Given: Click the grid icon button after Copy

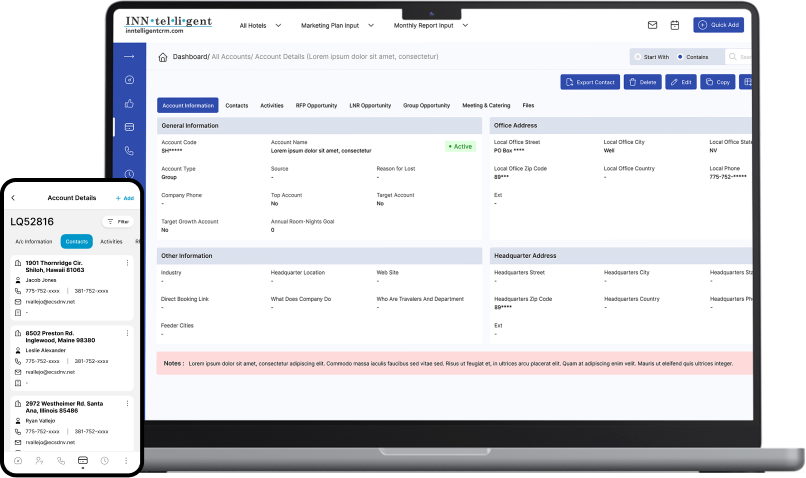Looking at the screenshot, I should coord(747,82).
